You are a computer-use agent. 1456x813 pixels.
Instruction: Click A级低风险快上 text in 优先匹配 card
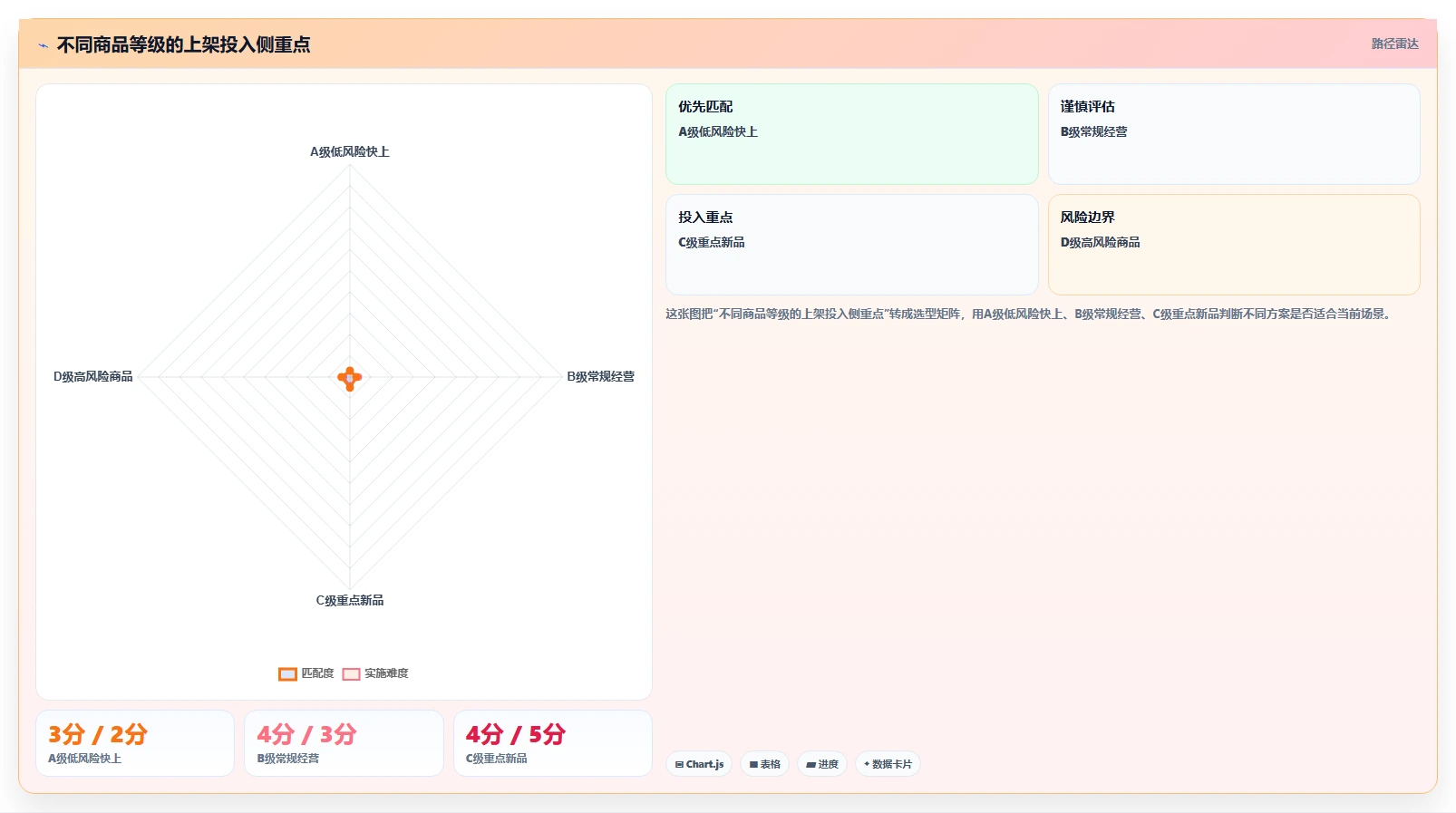(718, 131)
